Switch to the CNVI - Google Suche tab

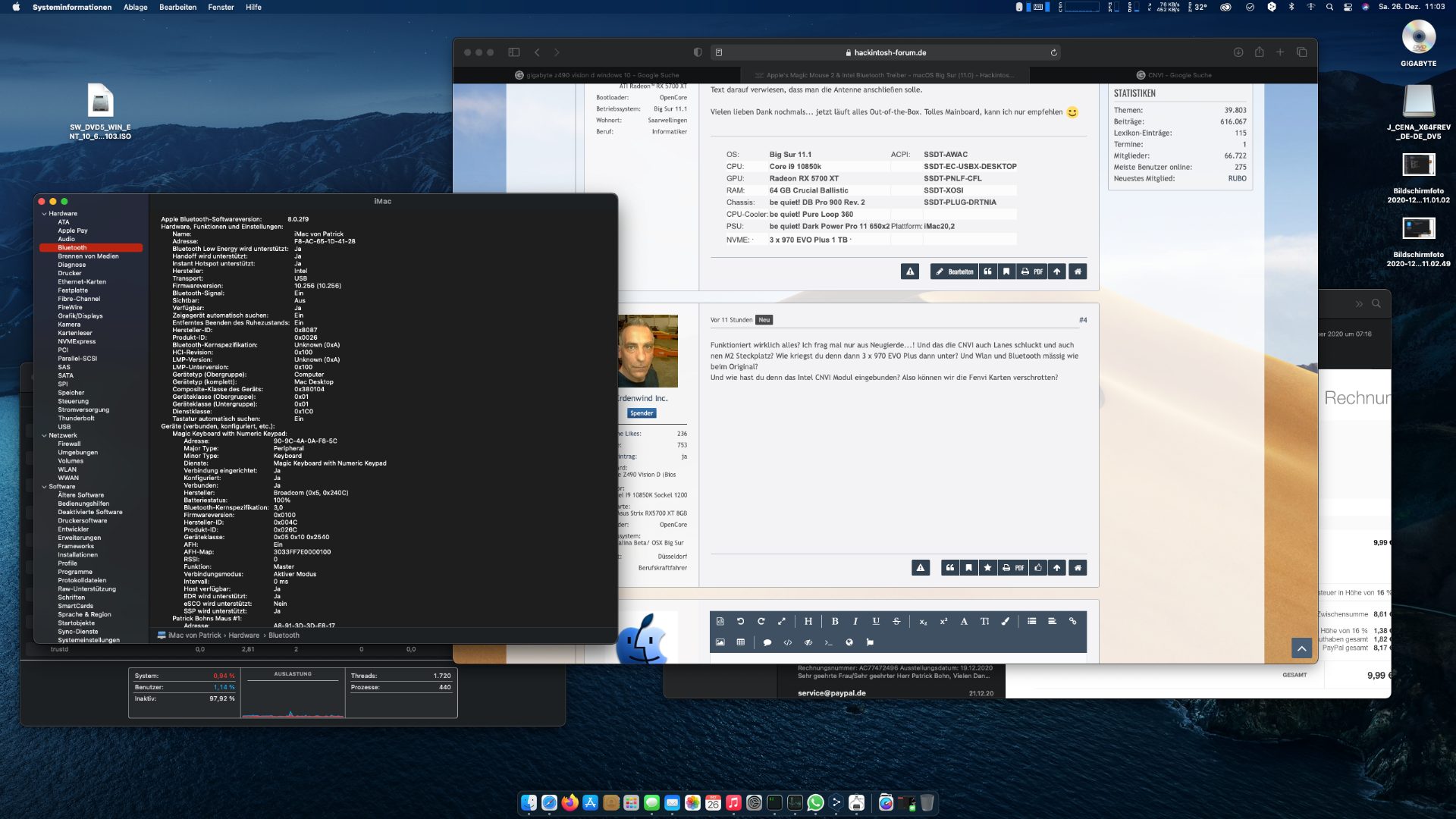coord(1179,75)
